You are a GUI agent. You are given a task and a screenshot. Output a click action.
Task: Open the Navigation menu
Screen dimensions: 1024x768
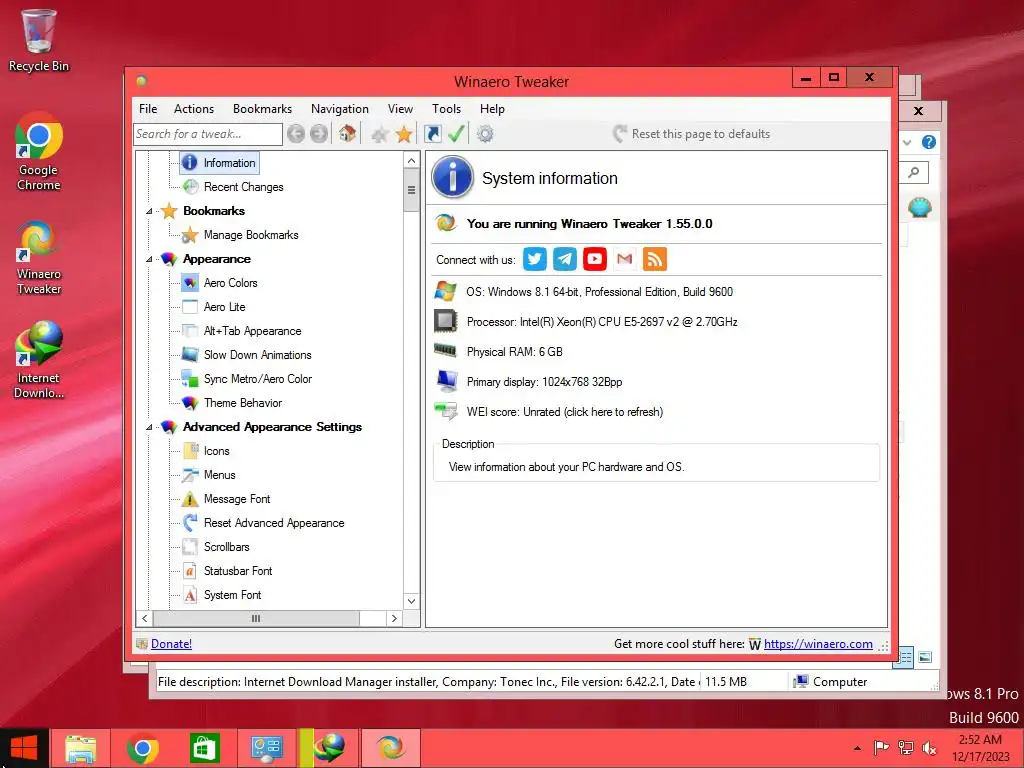pyautogui.click(x=340, y=109)
